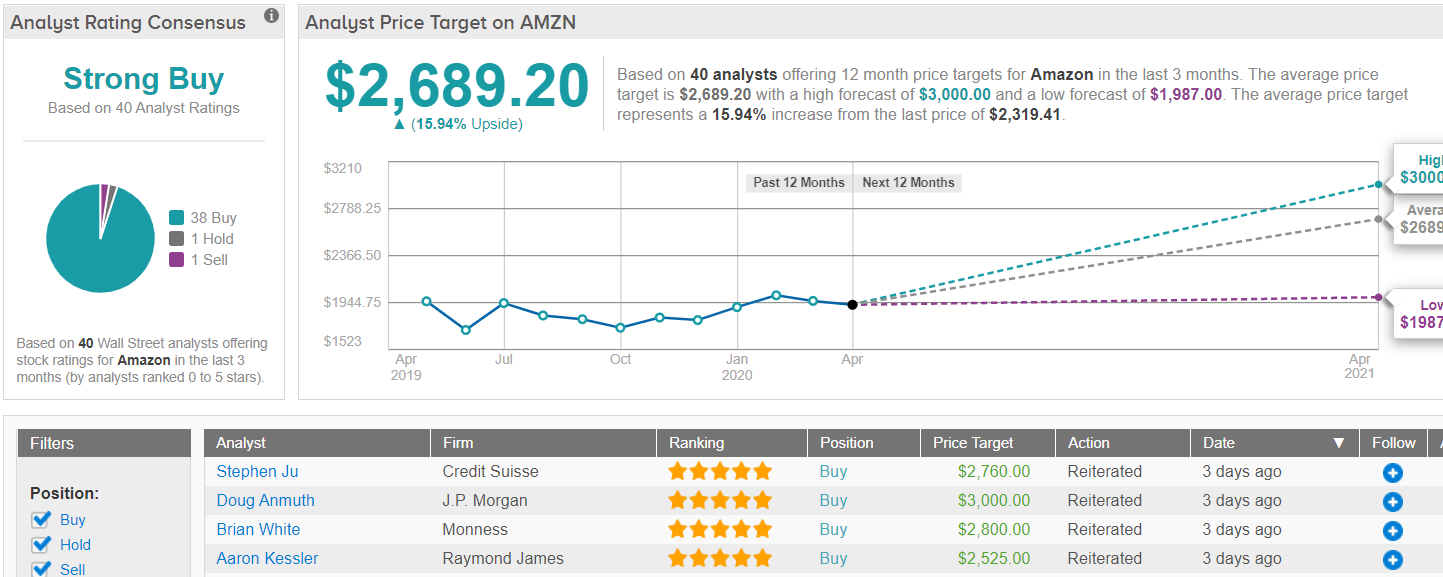The width and height of the screenshot is (1443, 577).
Task: Toggle the Hold position checkbox
Action: coord(41,544)
